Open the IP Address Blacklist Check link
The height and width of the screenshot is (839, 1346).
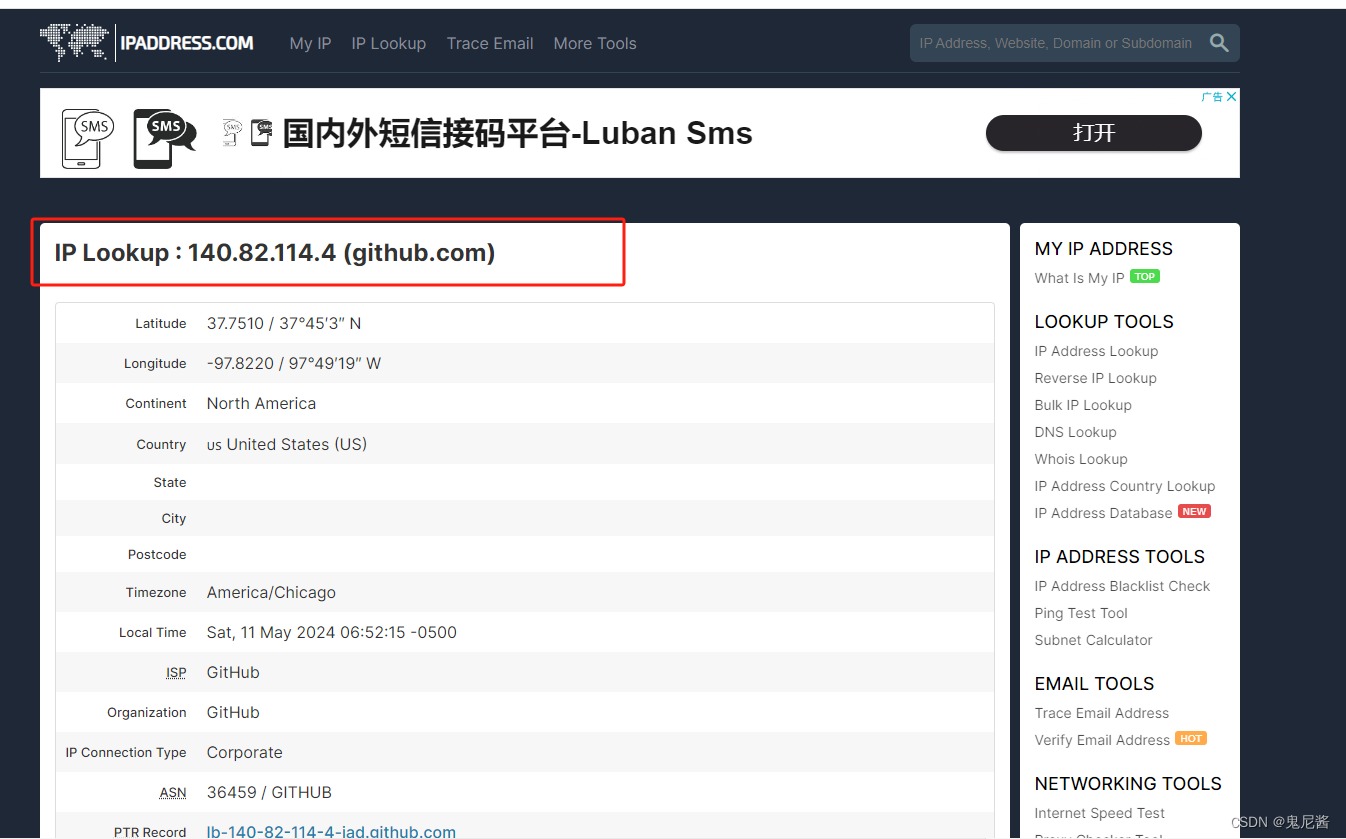coord(1122,586)
